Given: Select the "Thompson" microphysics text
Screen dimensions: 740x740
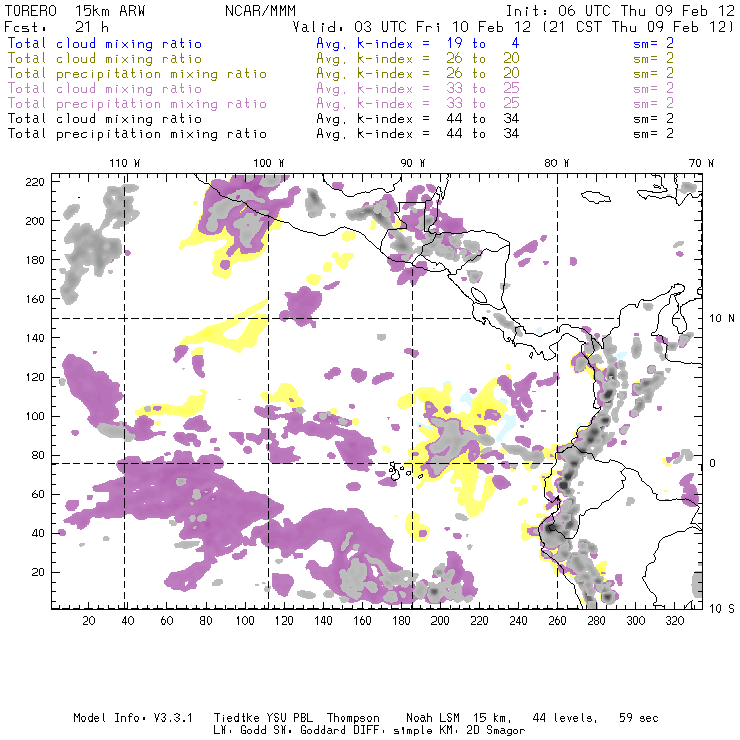Looking at the screenshot, I should click(353, 718).
